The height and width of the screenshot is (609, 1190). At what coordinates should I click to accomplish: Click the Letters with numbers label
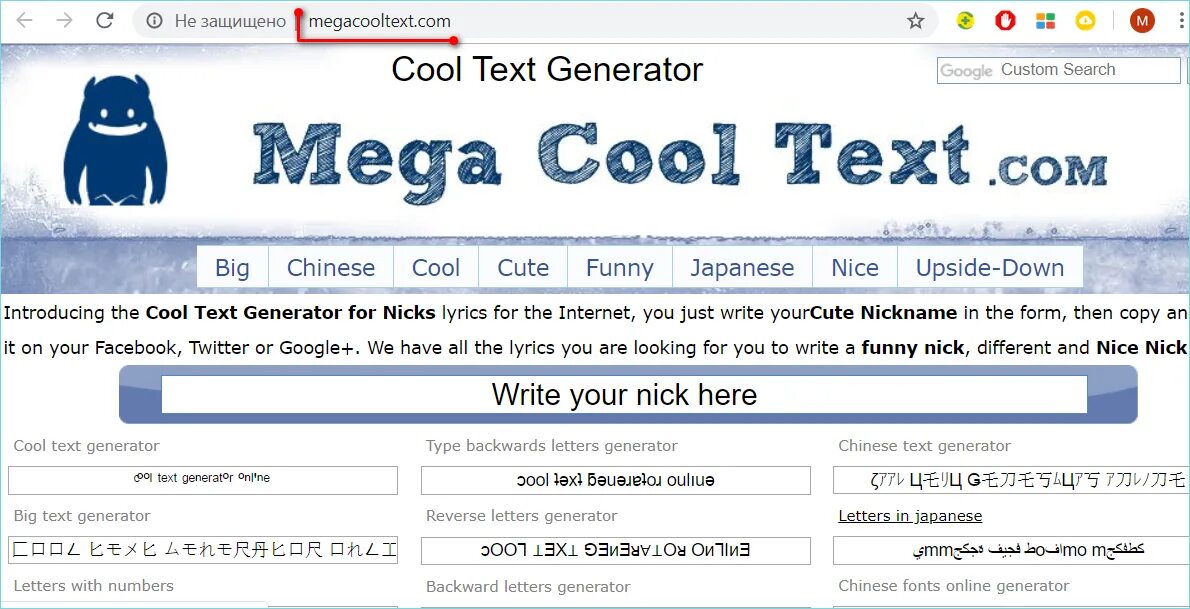93,585
